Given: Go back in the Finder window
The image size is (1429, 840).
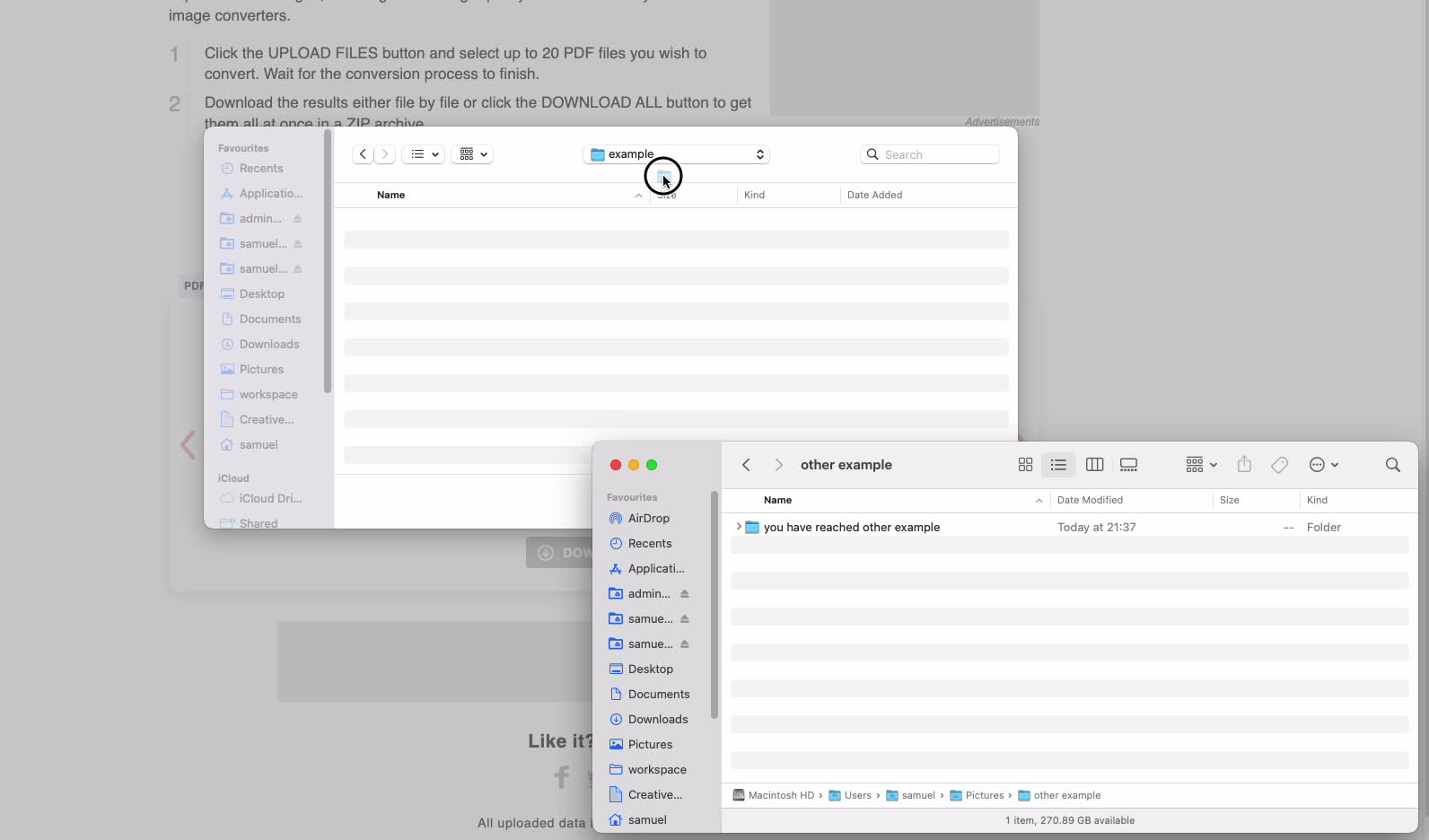Looking at the screenshot, I should pos(746,465).
